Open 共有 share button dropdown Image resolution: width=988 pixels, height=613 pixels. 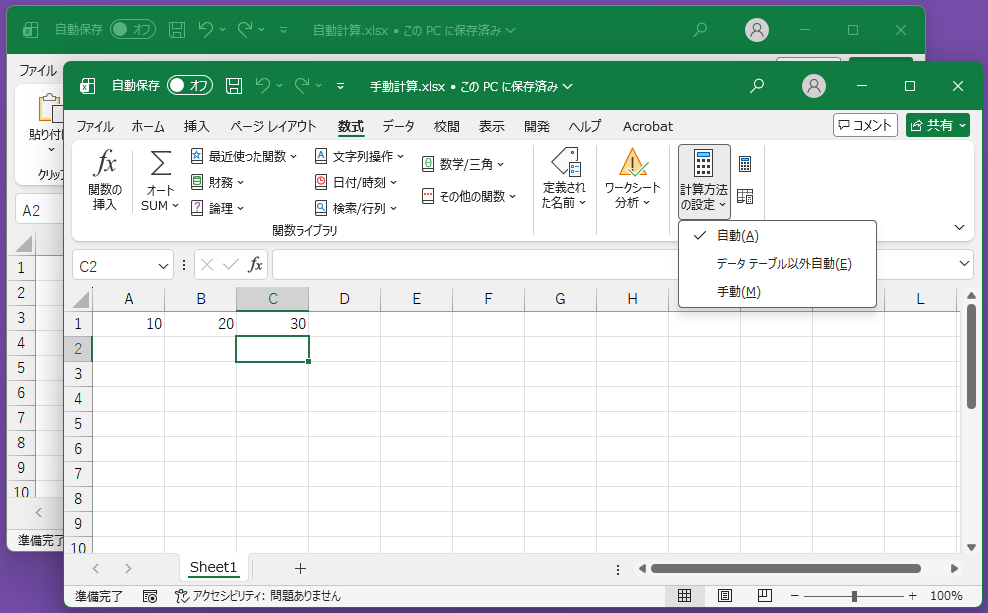point(962,125)
